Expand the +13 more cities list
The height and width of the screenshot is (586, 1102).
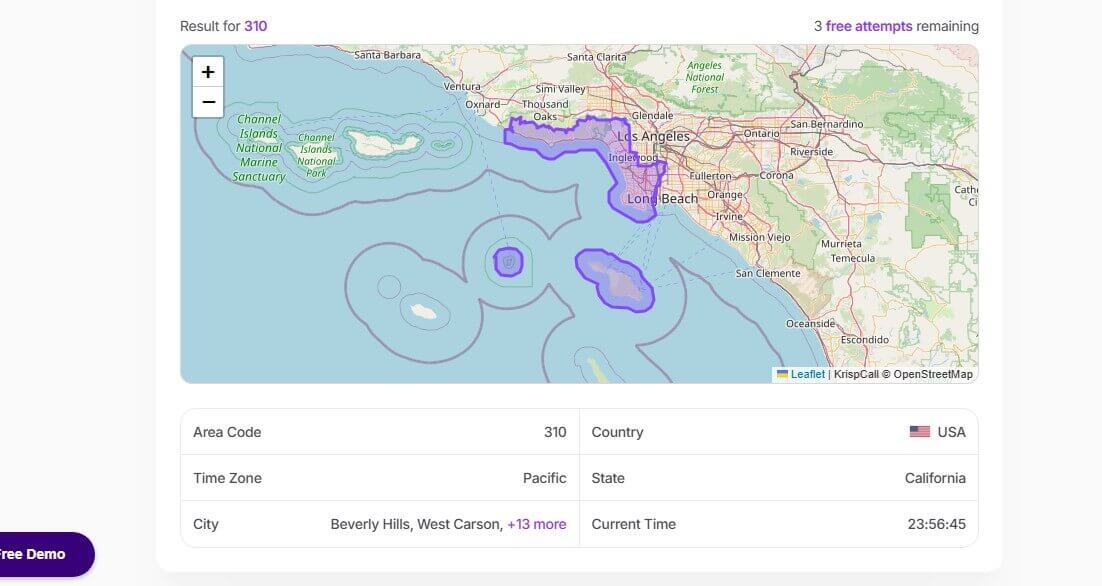(536, 524)
